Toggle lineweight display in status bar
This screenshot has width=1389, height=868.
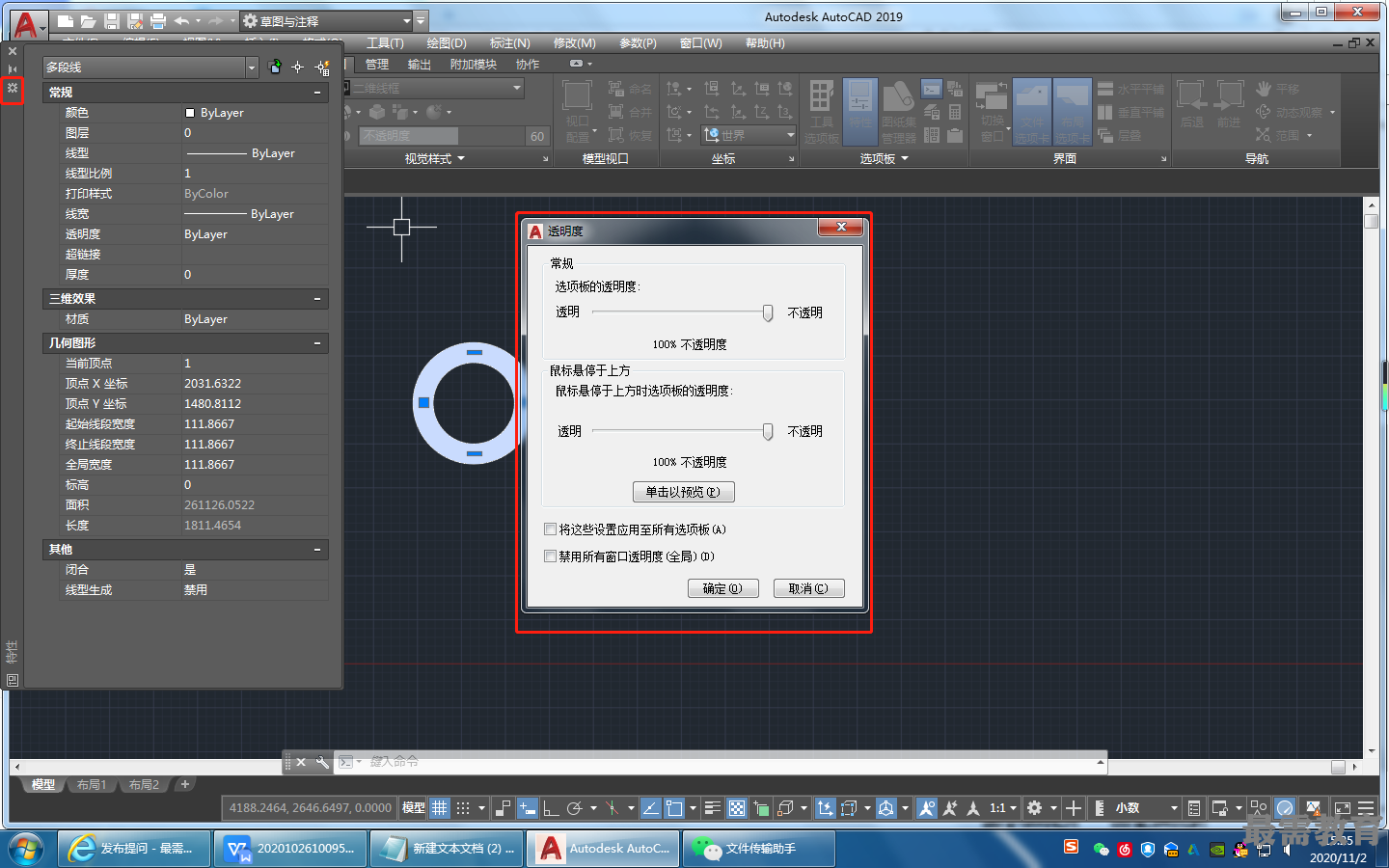(712, 808)
